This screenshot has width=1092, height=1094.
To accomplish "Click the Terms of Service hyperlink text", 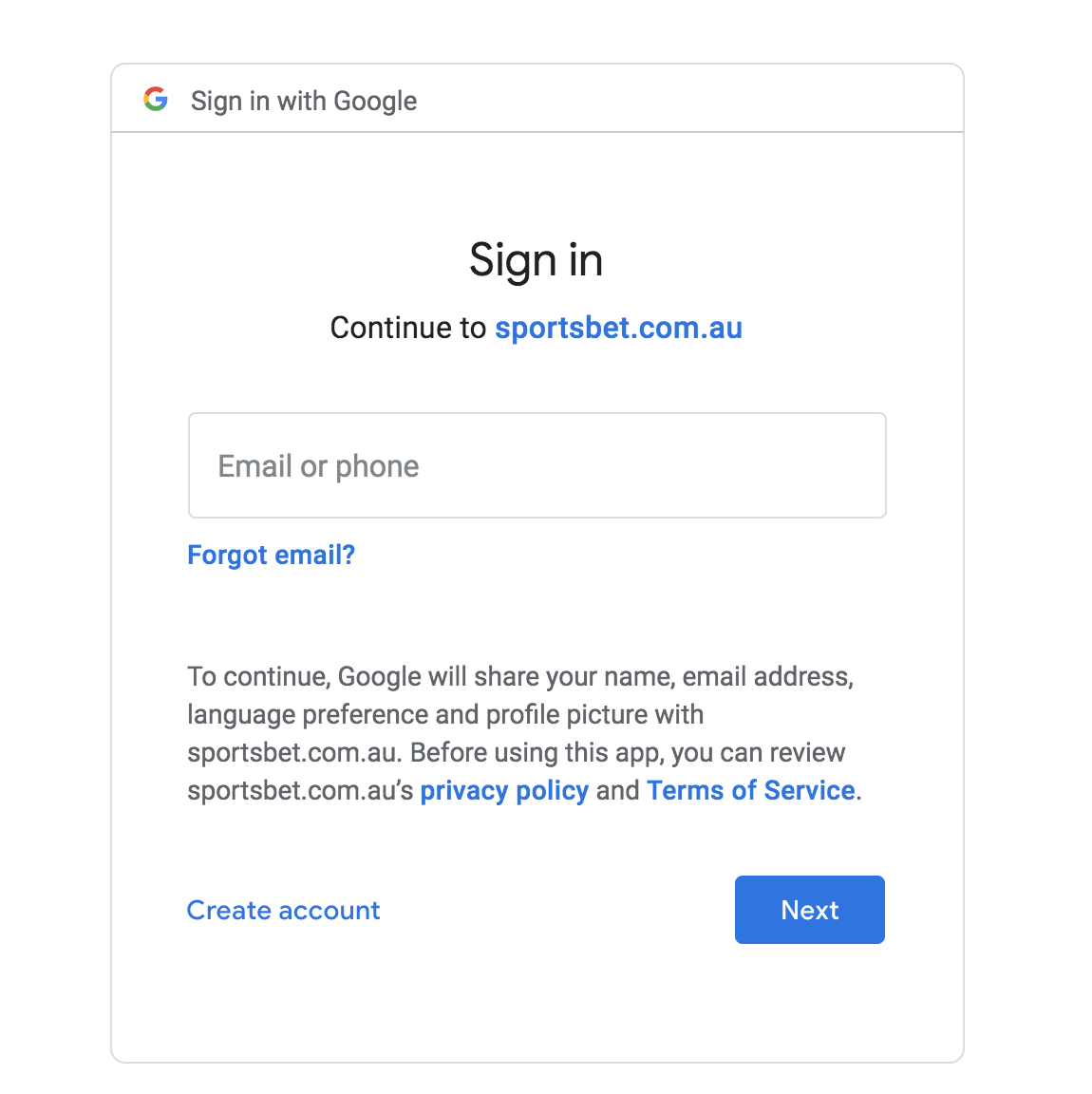I will pyautogui.click(x=750, y=790).
